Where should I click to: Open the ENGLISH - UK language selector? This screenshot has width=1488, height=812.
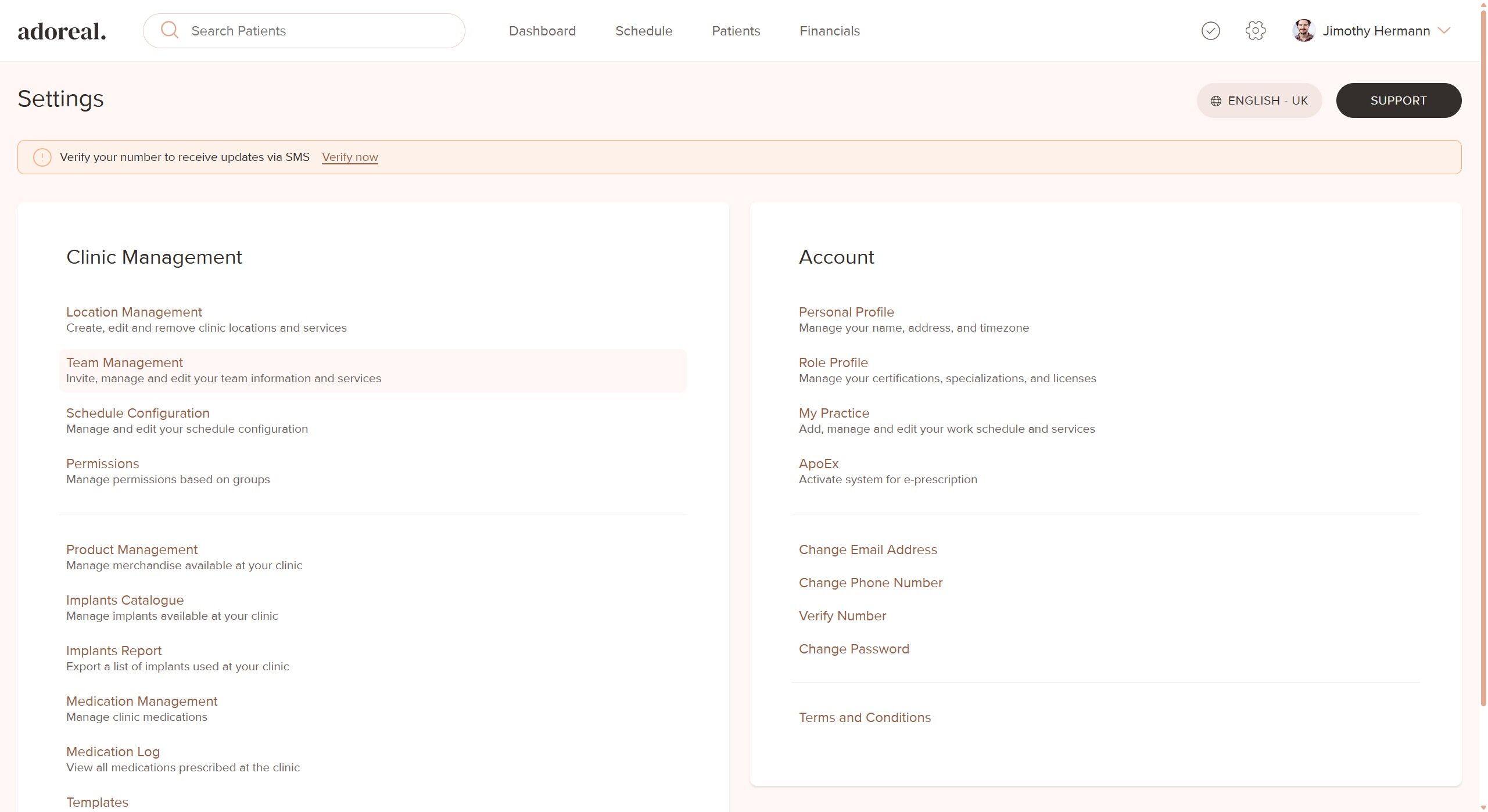(x=1259, y=100)
